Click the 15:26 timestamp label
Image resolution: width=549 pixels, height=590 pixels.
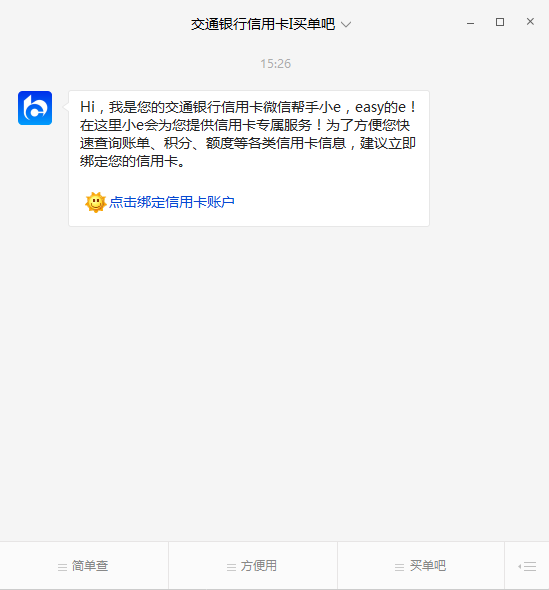coord(275,64)
